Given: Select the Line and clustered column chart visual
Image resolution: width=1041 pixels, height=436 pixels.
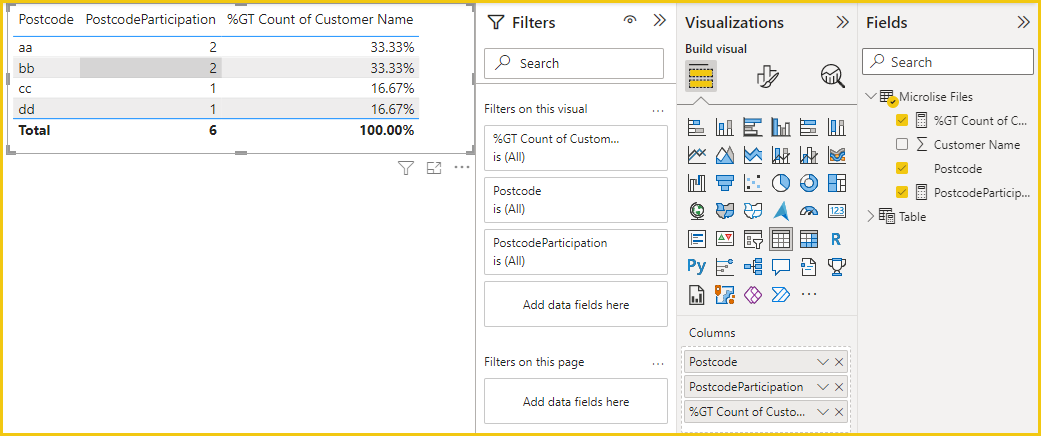Looking at the screenshot, I should click(x=809, y=155).
